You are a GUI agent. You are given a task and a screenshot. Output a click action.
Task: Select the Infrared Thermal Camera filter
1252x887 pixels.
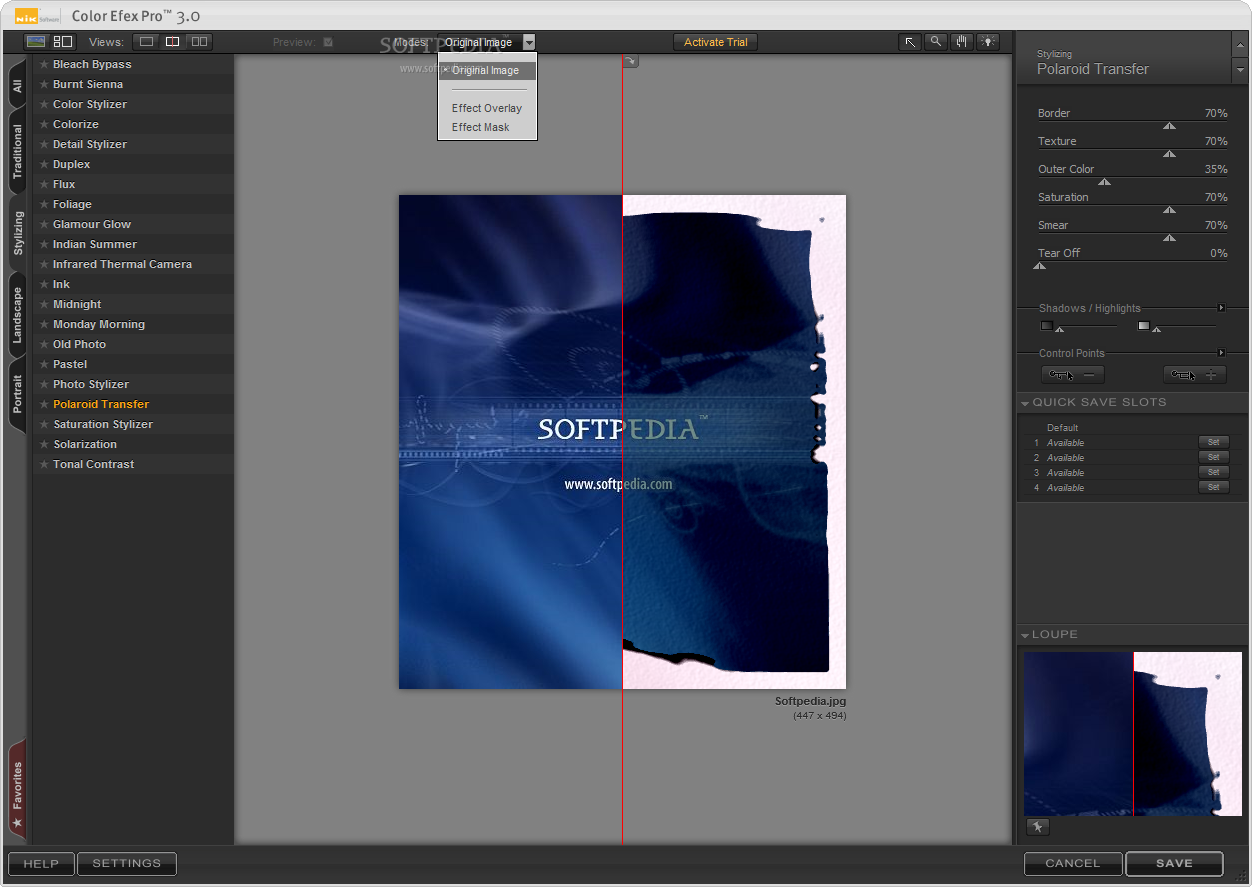(x=133, y=264)
